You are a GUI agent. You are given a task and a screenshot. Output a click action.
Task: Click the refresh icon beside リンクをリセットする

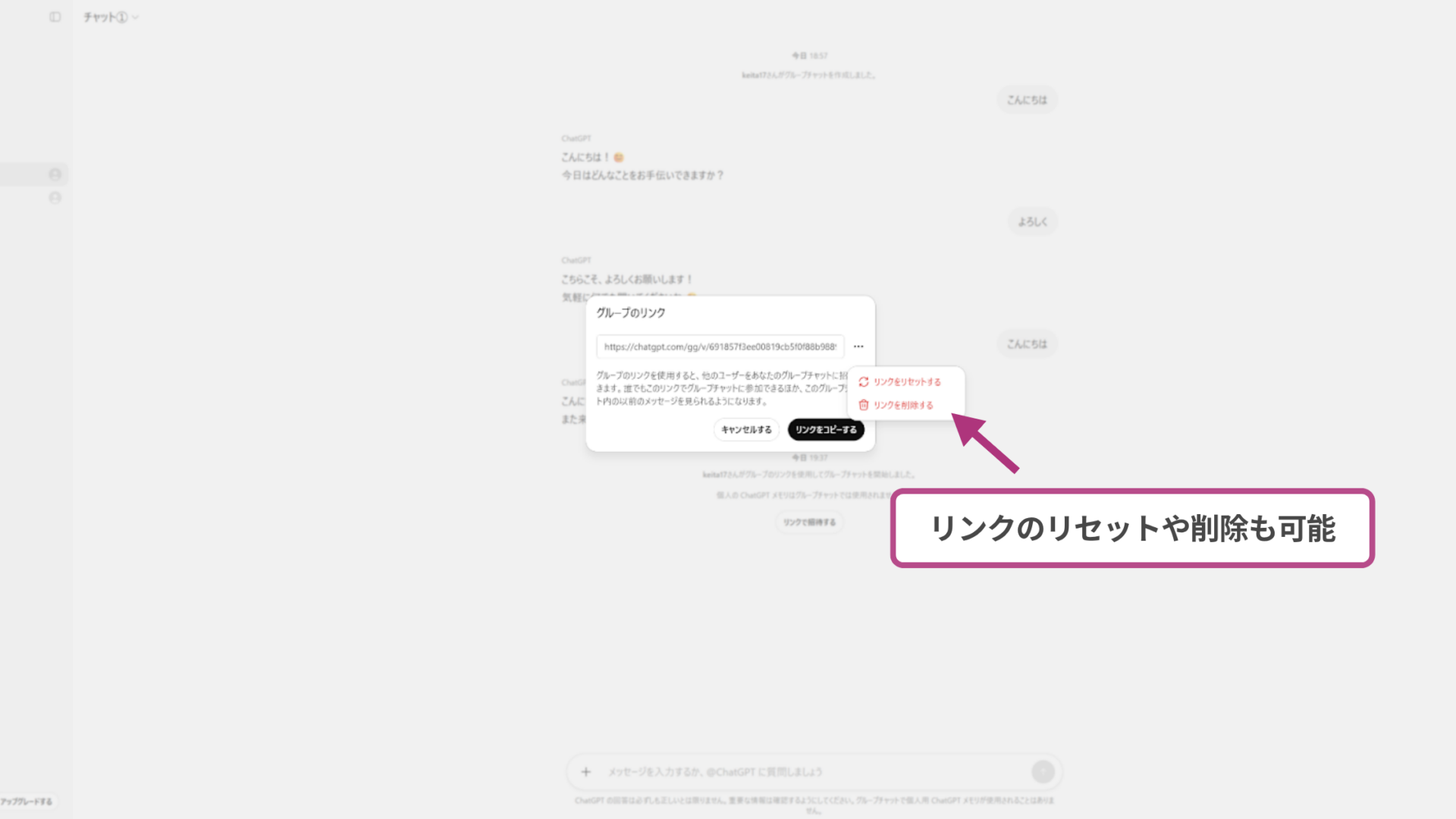864,382
